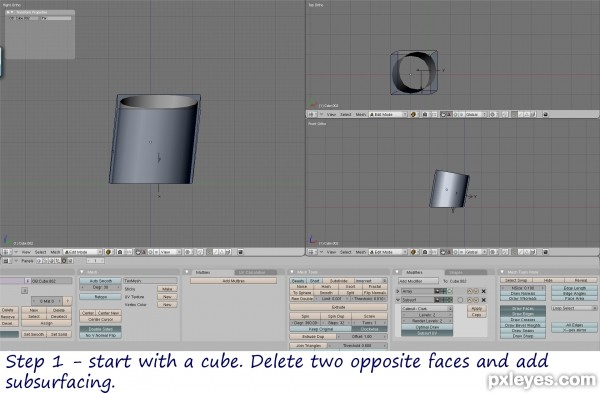This screenshot has width=600, height=393.
Task: Collapse the Subsurf modifier panel
Action: coord(398,300)
